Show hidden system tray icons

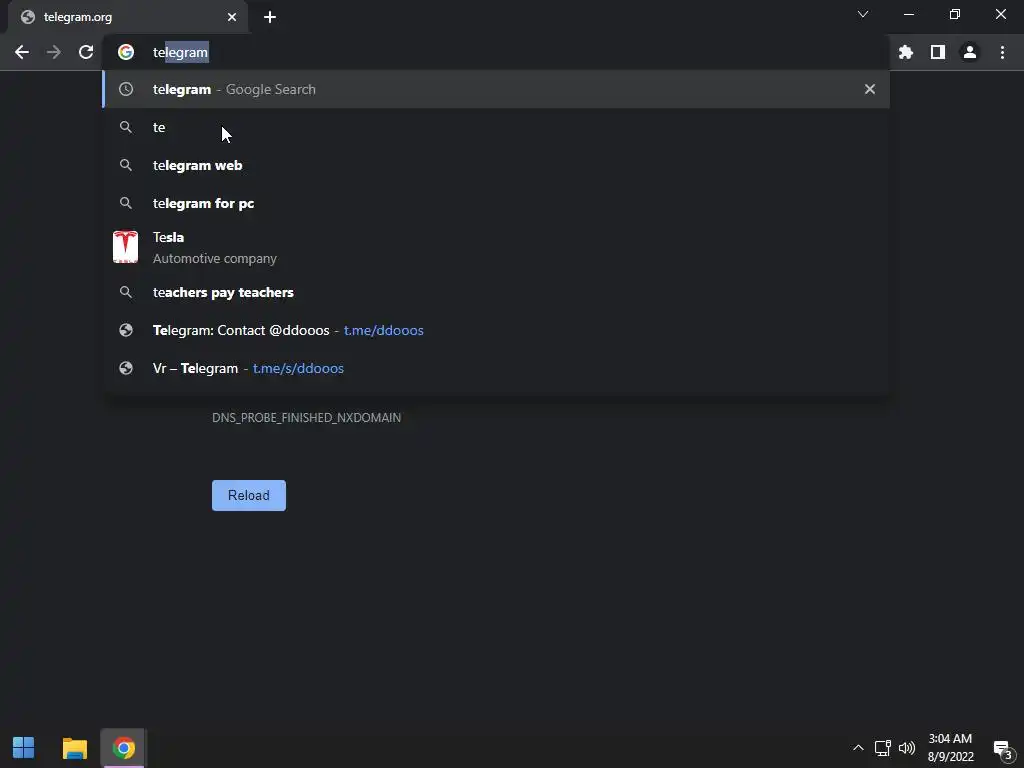tap(858, 748)
